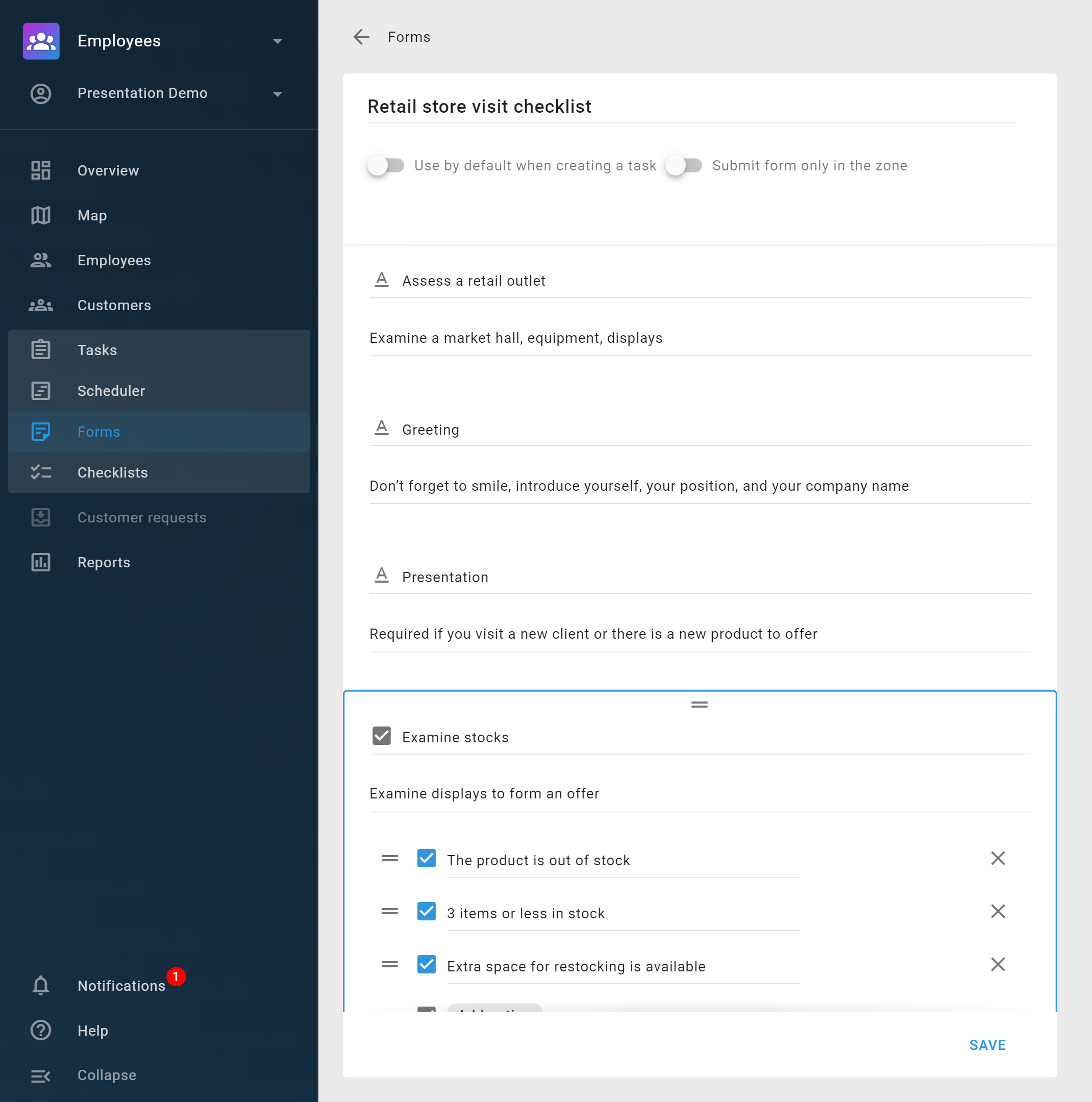Check the Examine stocks checkbox
The width and height of the screenshot is (1092, 1102).
coord(383,737)
